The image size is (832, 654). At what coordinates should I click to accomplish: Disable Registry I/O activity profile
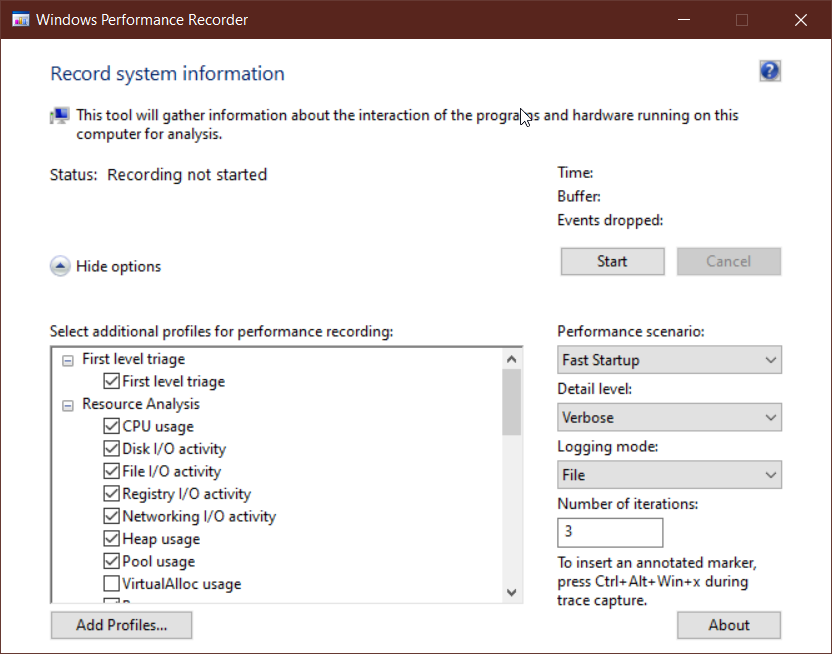coord(111,493)
